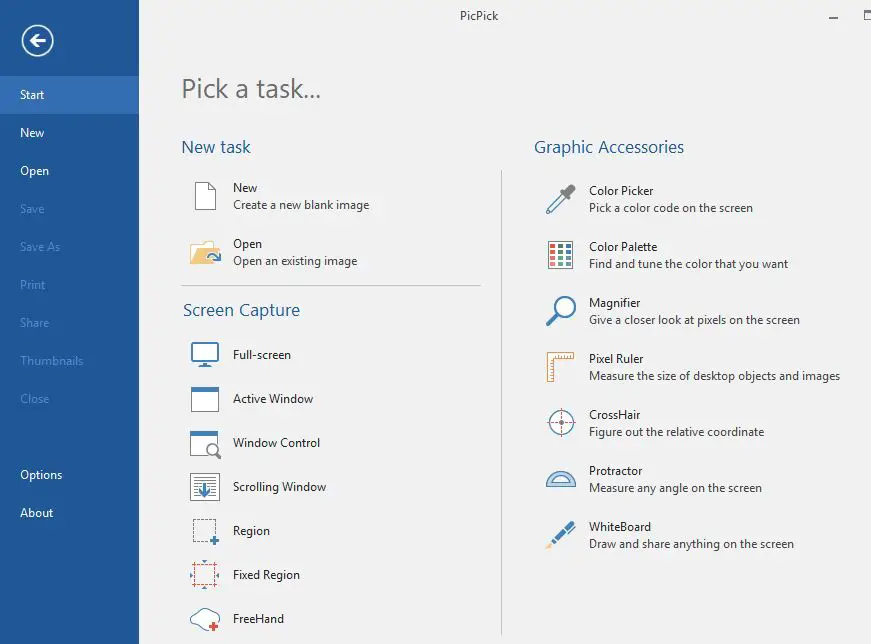Click the "Screen Capture" section heading
This screenshot has width=871, height=644.
241,310
